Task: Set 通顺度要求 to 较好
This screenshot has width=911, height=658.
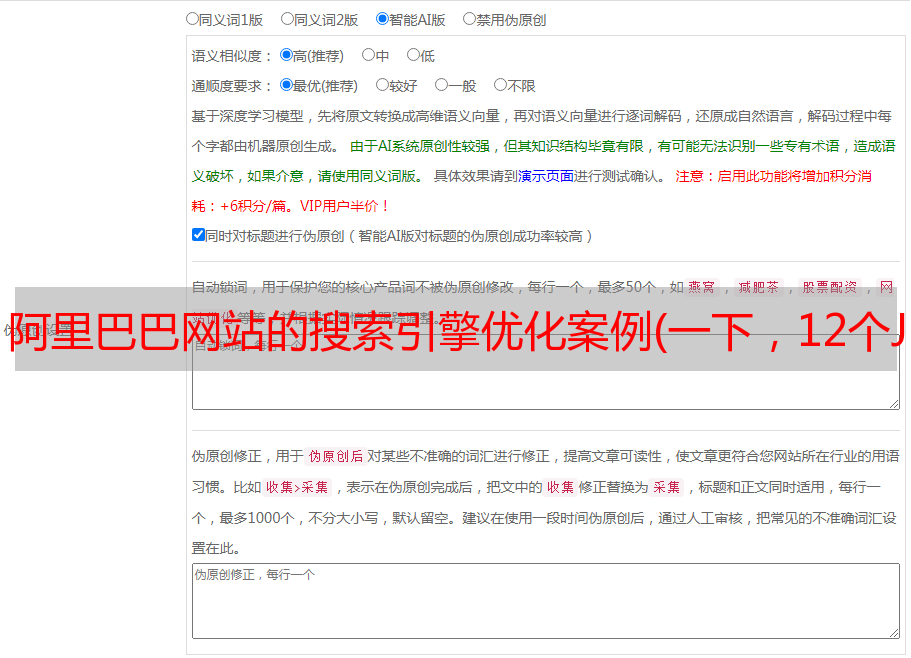Action: point(382,85)
